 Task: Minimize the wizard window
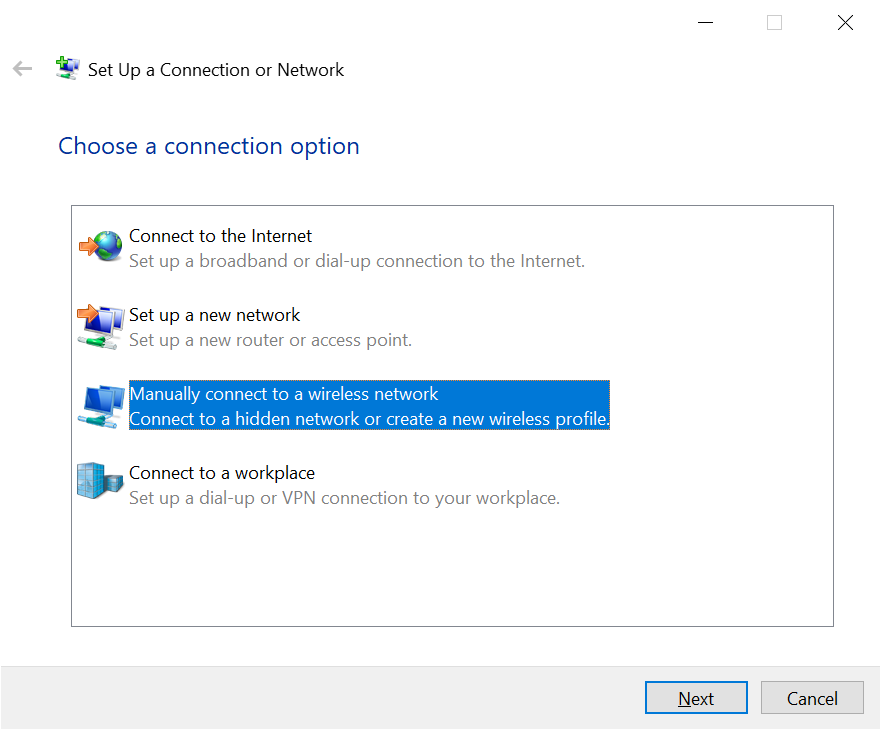click(x=705, y=22)
